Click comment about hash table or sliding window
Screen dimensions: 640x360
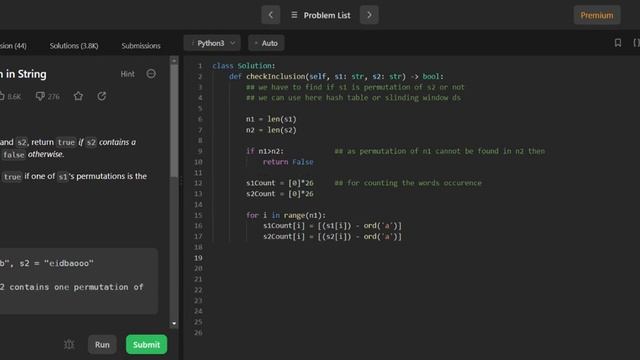353,98
